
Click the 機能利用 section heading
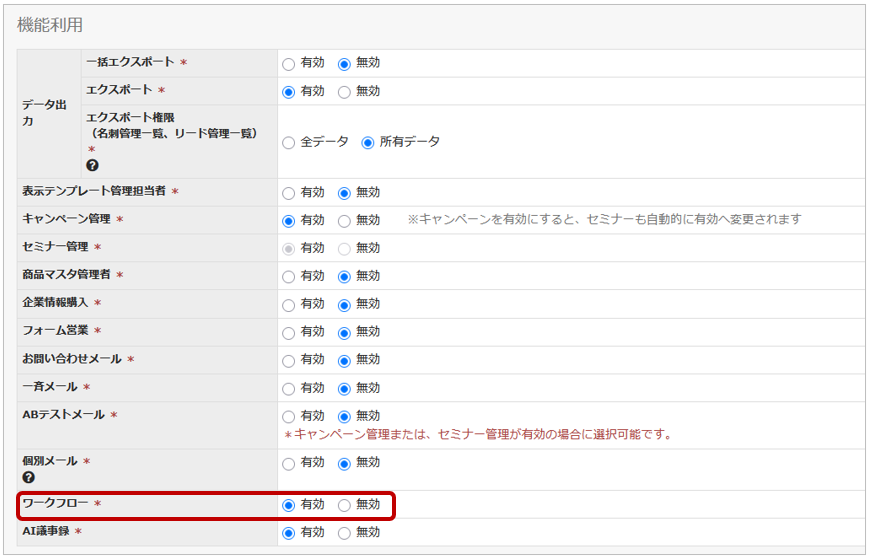click(x=50, y=24)
